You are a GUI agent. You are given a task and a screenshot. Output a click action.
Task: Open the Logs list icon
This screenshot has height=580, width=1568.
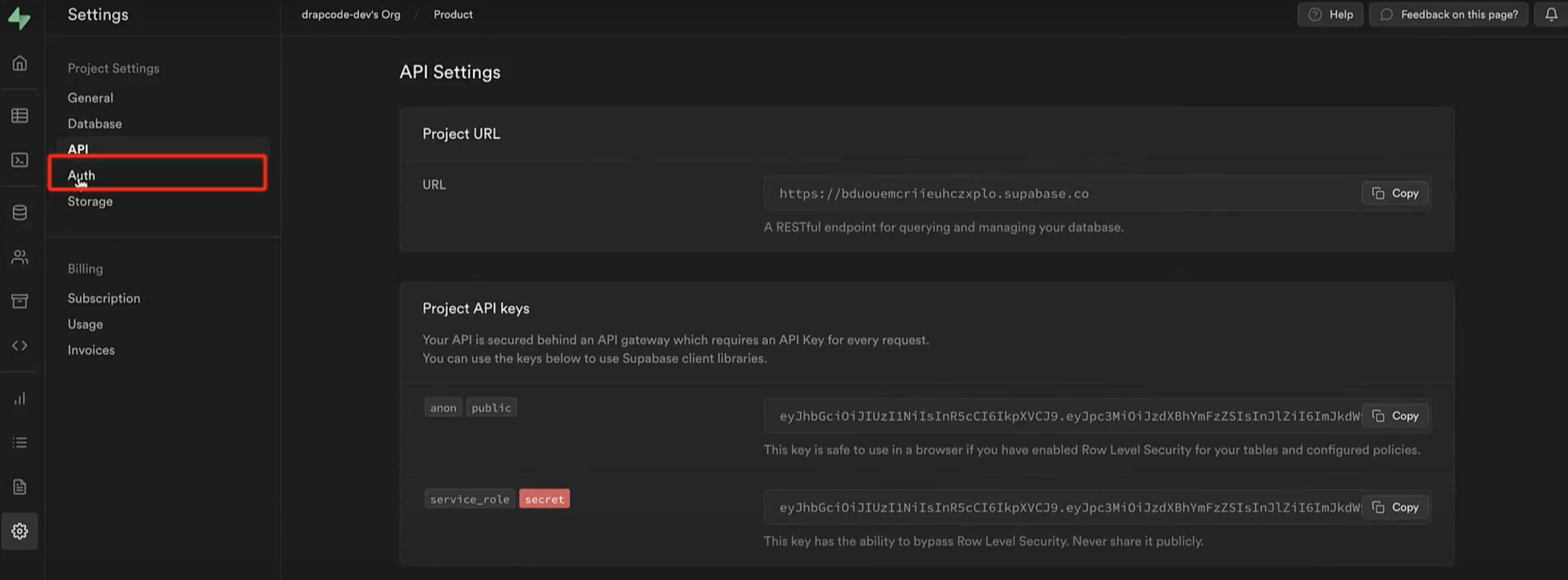[x=19, y=443]
